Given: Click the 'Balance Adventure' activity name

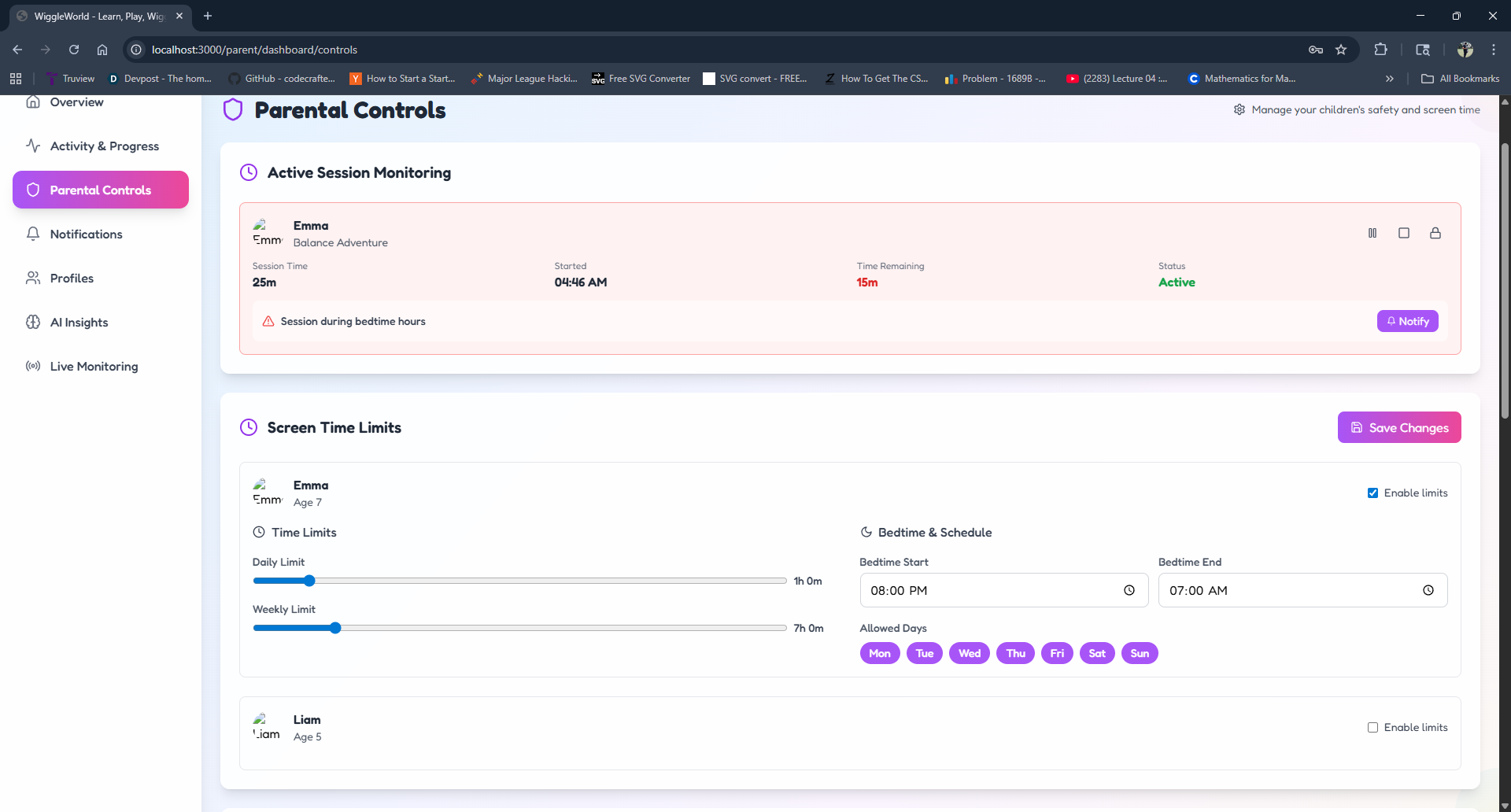Looking at the screenshot, I should click(341, 242).
